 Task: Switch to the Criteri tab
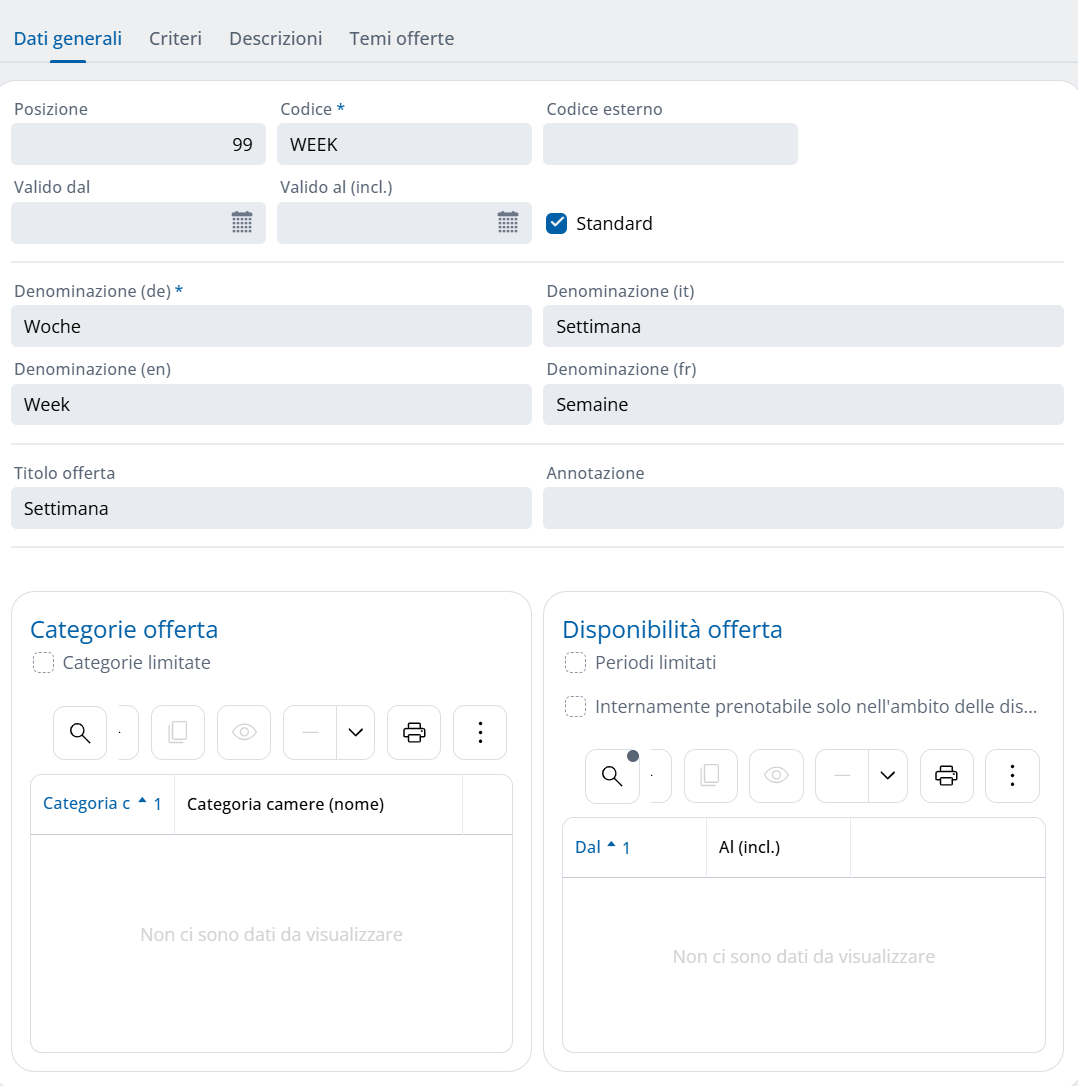tap(175, 39)
